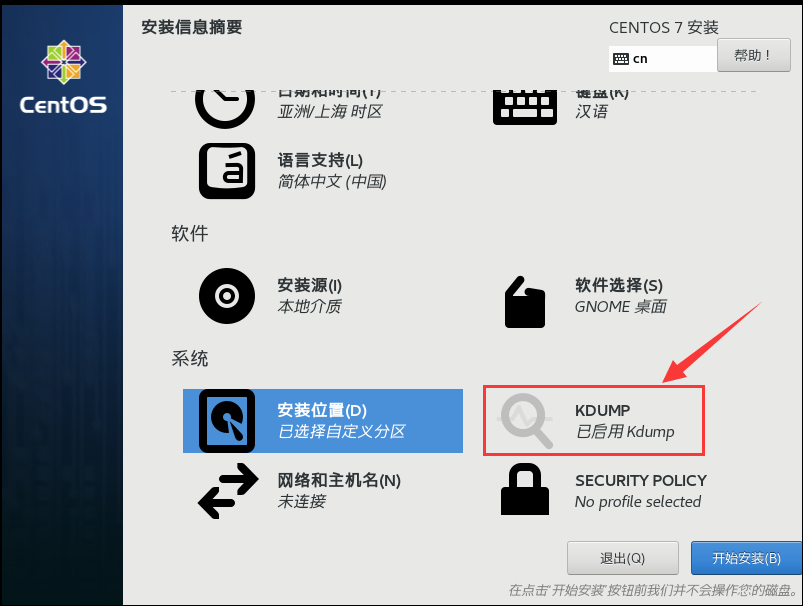Click the clock icon for date and time

[225, 108]
